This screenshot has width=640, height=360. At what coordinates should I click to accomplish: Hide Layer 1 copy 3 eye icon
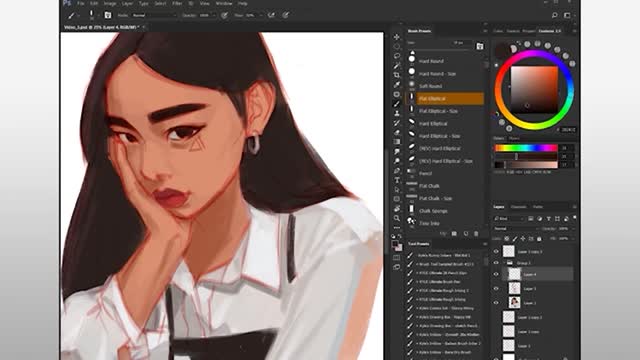pos(496,251)
